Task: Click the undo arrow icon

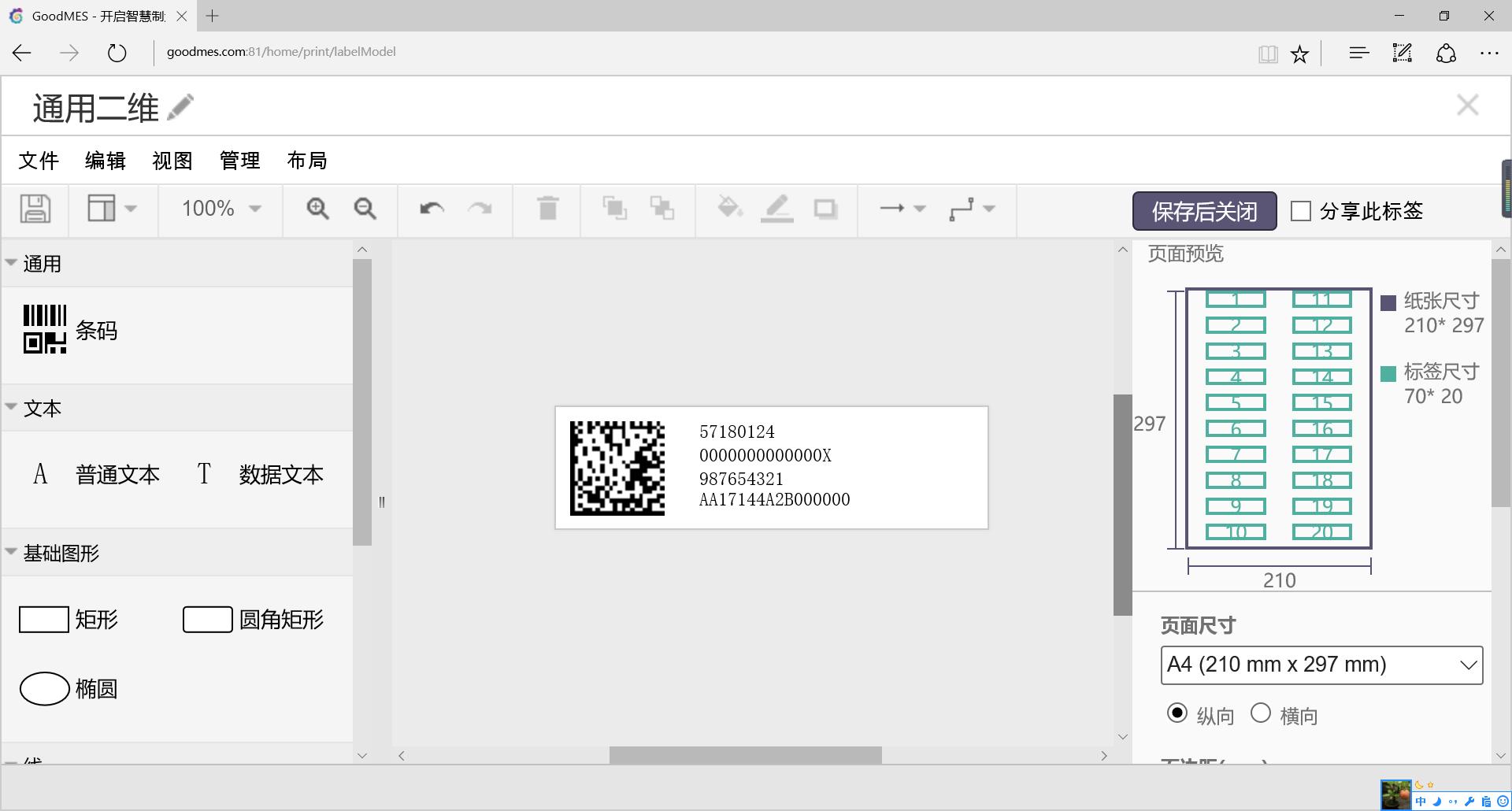Action: (432, 209)
